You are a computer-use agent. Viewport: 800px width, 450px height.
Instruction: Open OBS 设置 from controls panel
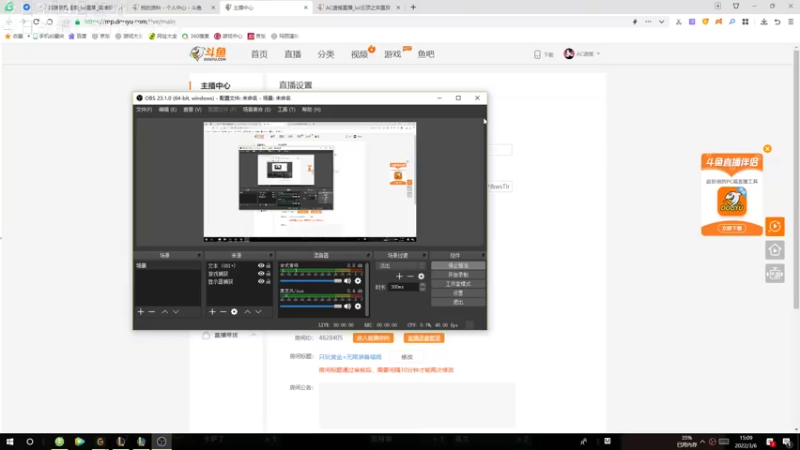[458, 293]
